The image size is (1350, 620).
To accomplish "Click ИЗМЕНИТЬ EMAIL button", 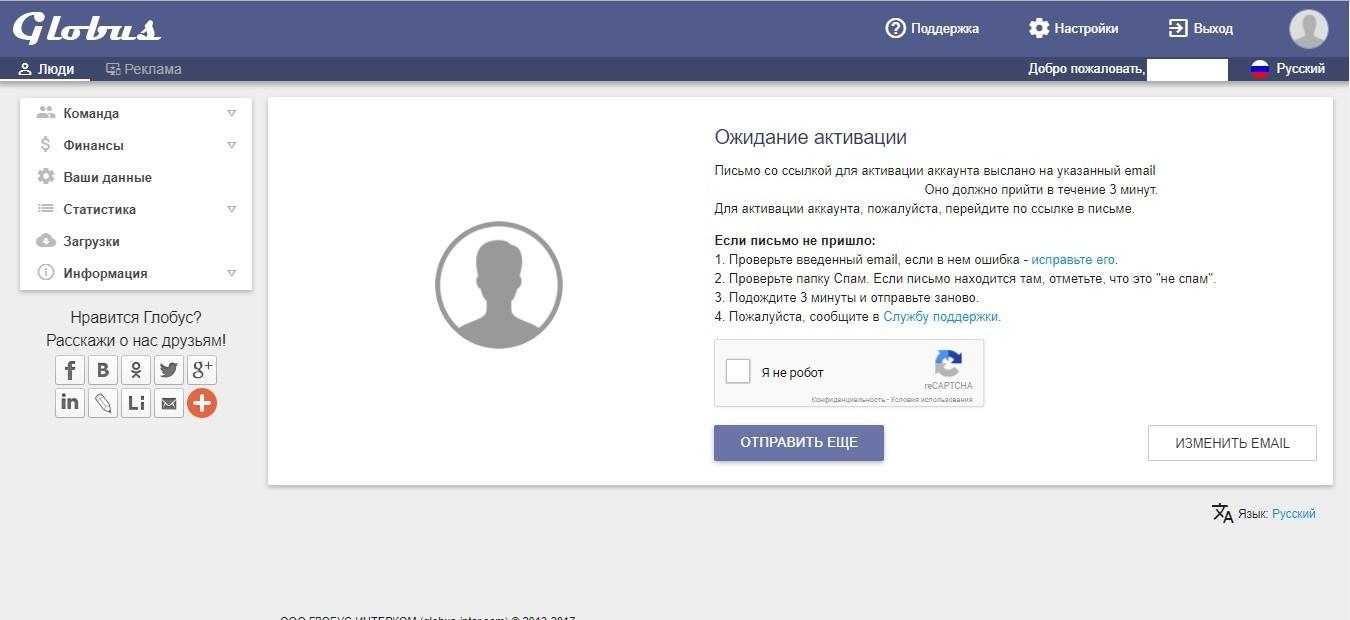I will pos(1232,443).
